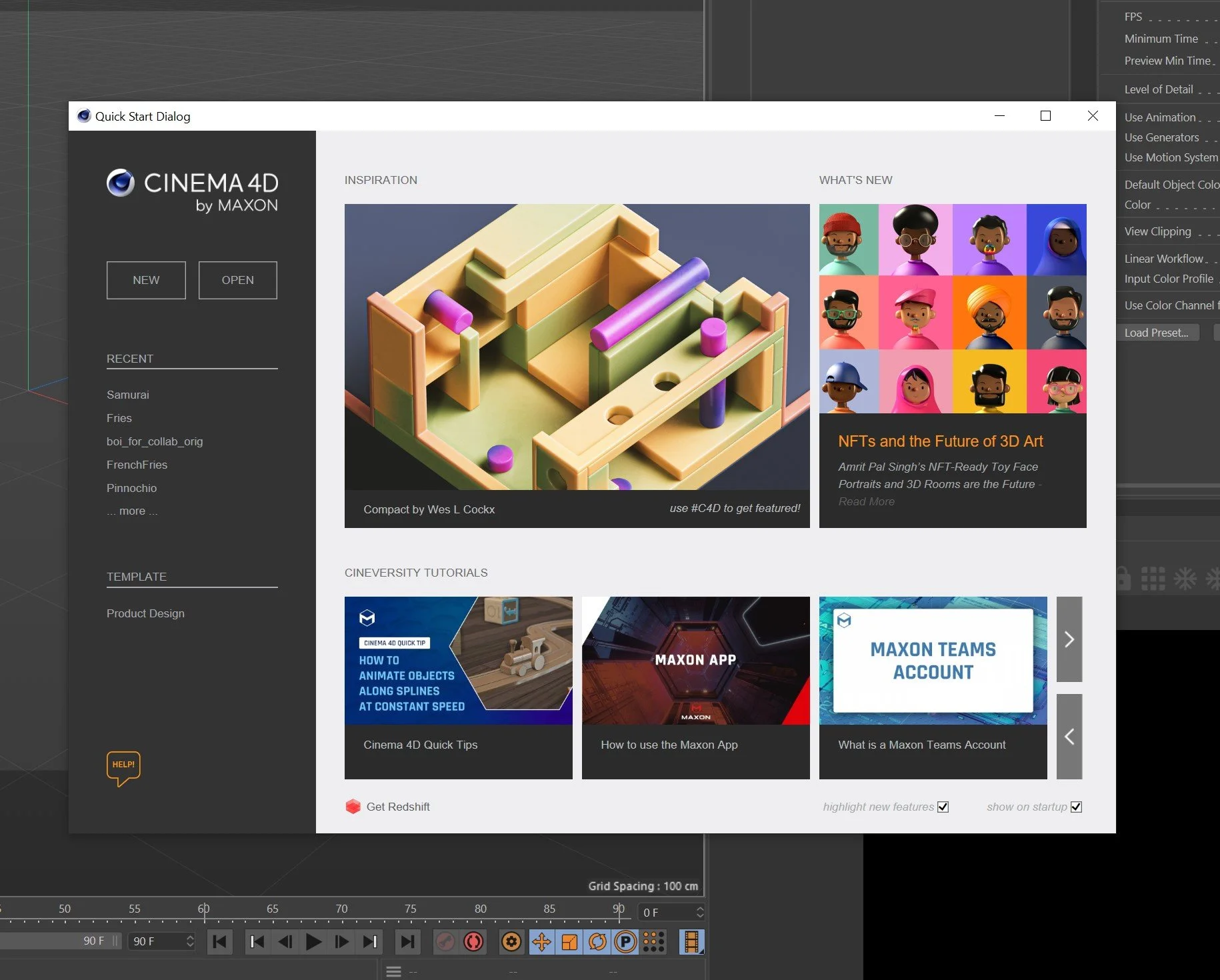The image size is (1220, 980).
Task: Open recent file Pinnochio
Action: point(131,488)
